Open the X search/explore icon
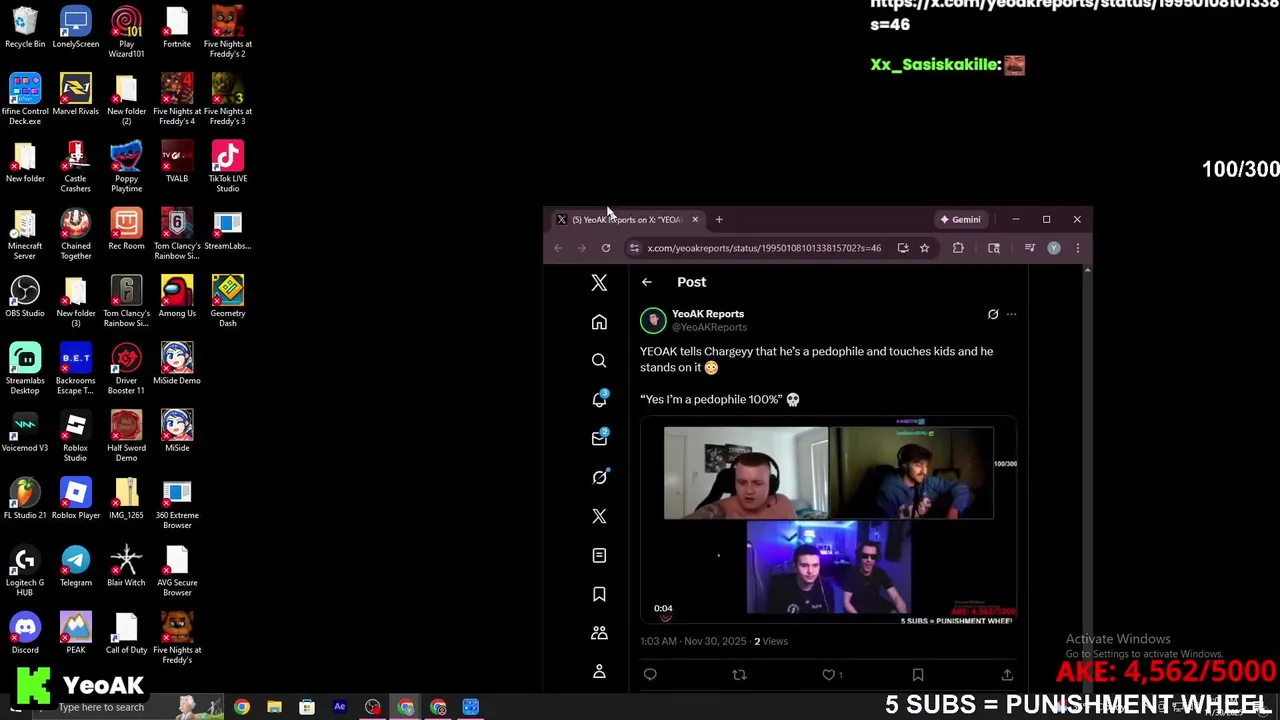 tap(599, 361)
